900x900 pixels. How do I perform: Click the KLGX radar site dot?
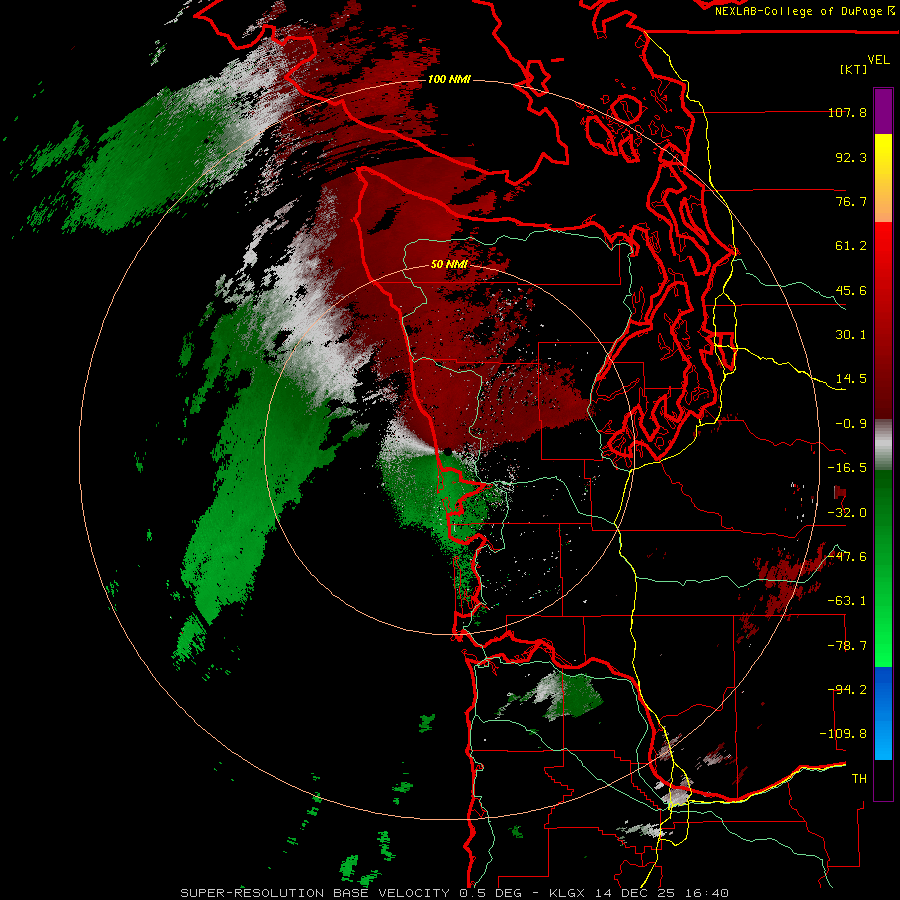coord(447,453)
